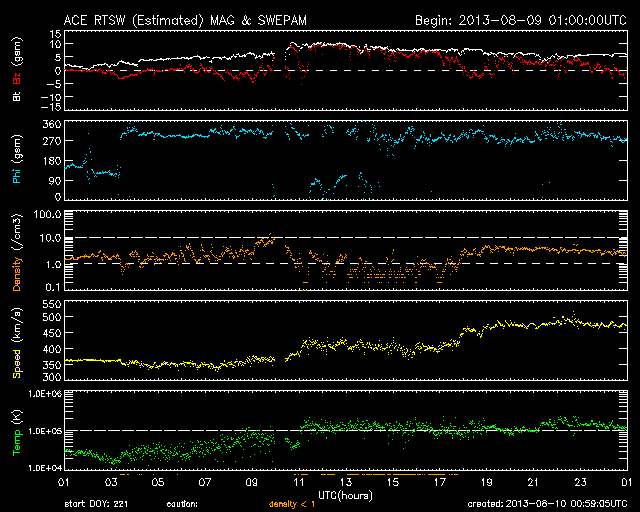Click the '13' hour tick label
The height and width of the screenshot is (512, 640).
pyautogui.click(x=346, y=483)
